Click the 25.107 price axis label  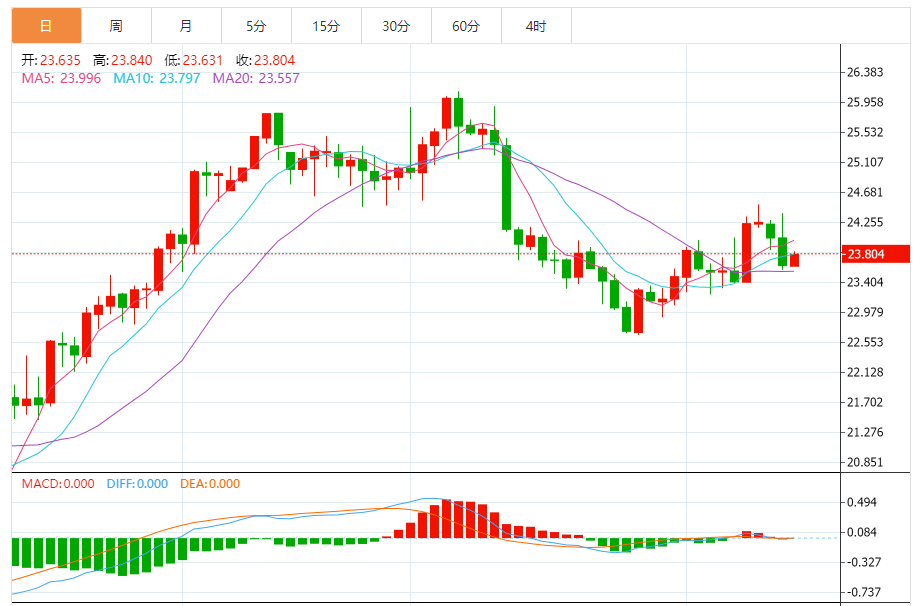click(865, 162)
